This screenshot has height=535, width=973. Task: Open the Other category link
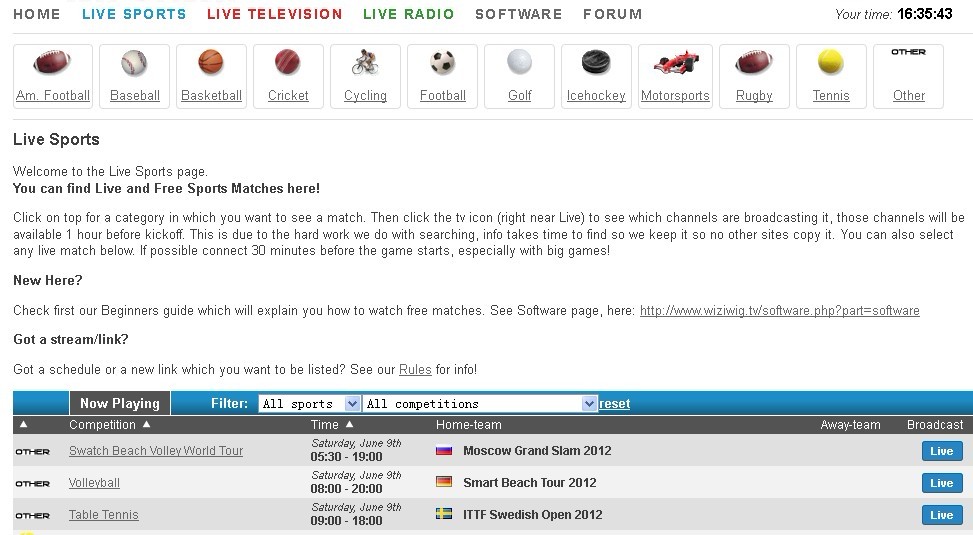pos(908,96)
